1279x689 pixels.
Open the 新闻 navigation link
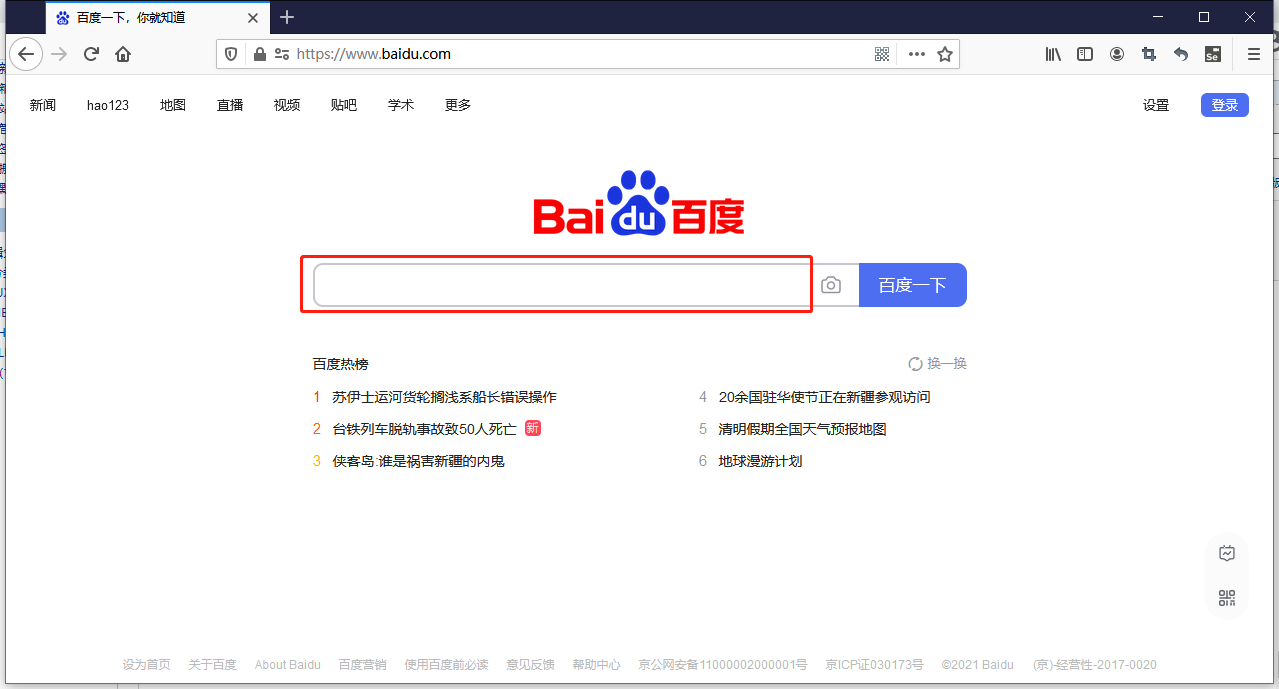(x=43, y=105)
